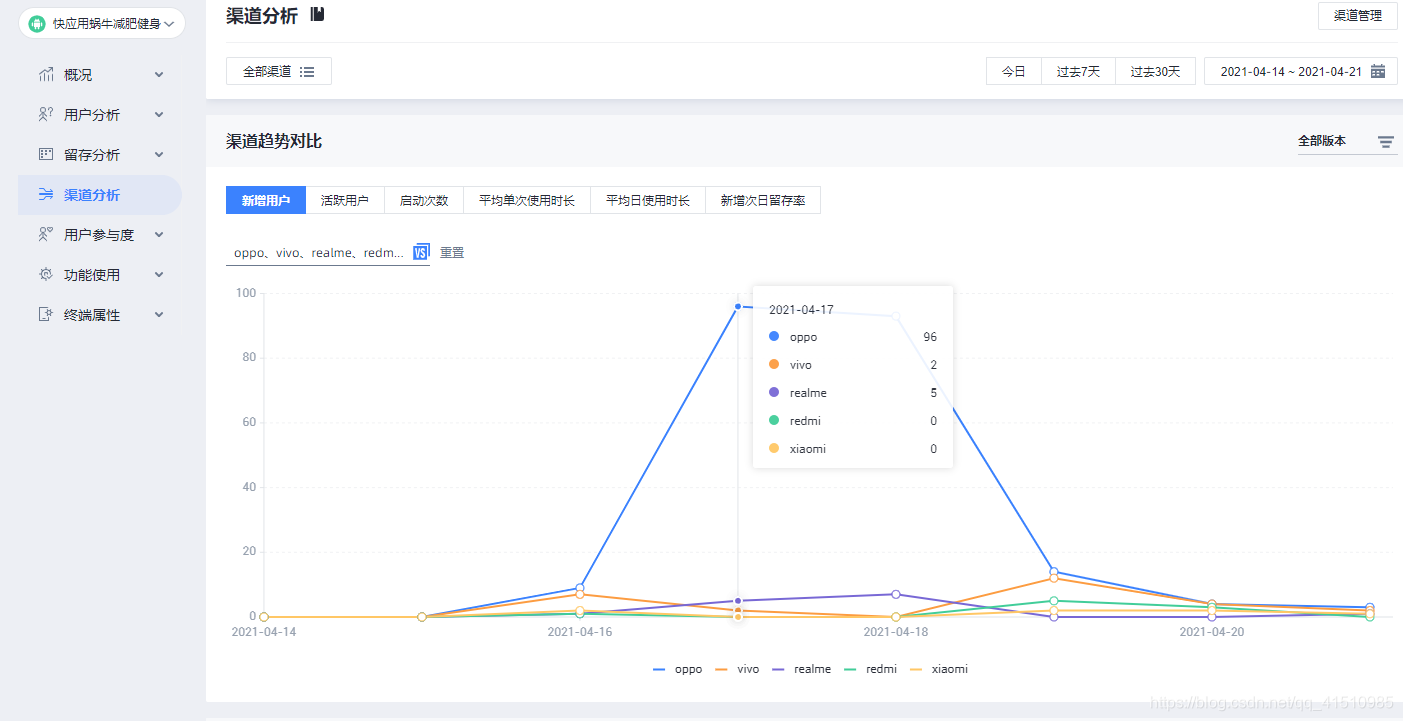Expand the 功能使用 menu chevron
Viewport: 1403px width, 721px height.
[159, 275]
